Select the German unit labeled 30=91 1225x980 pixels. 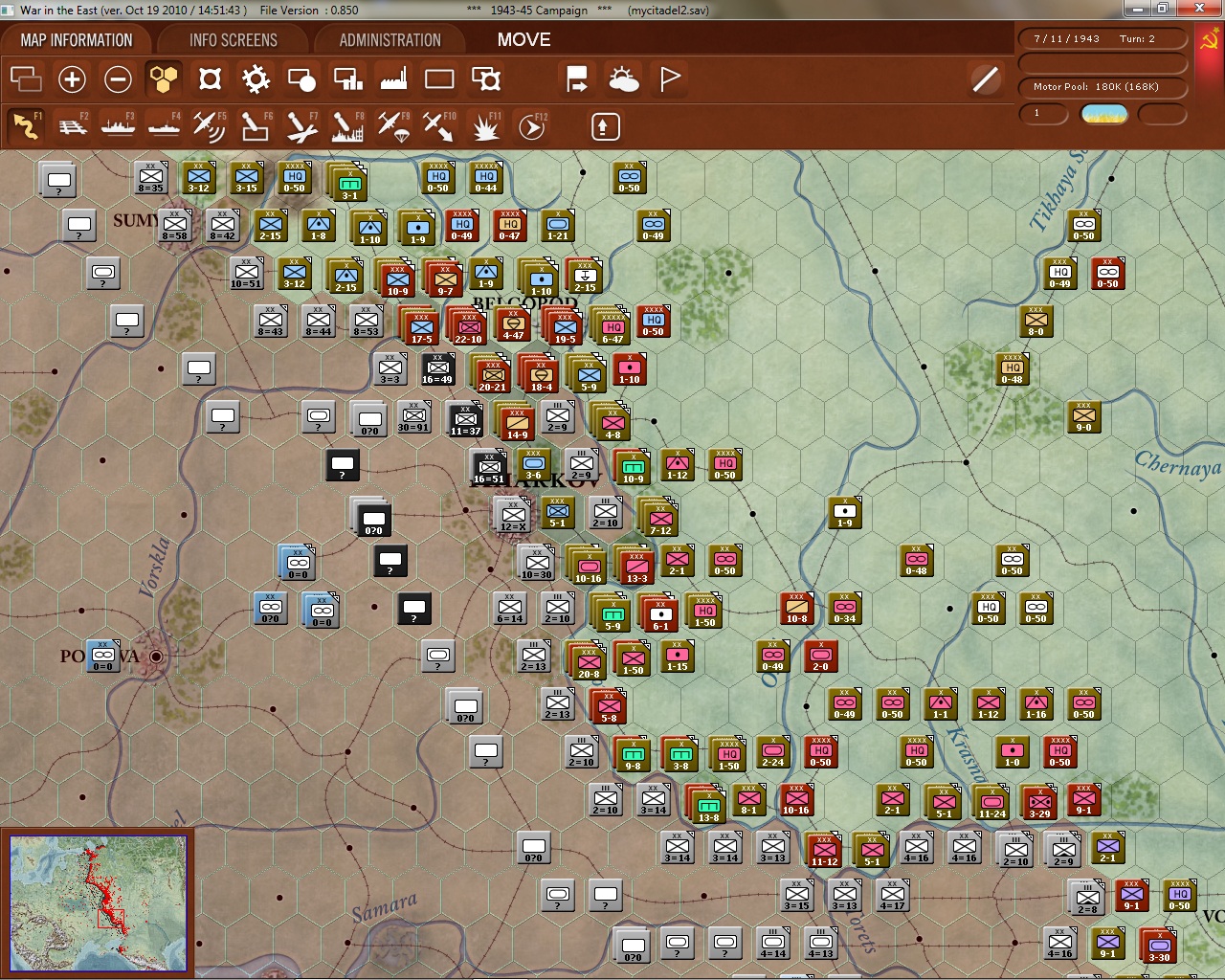(x=414, y=416)
